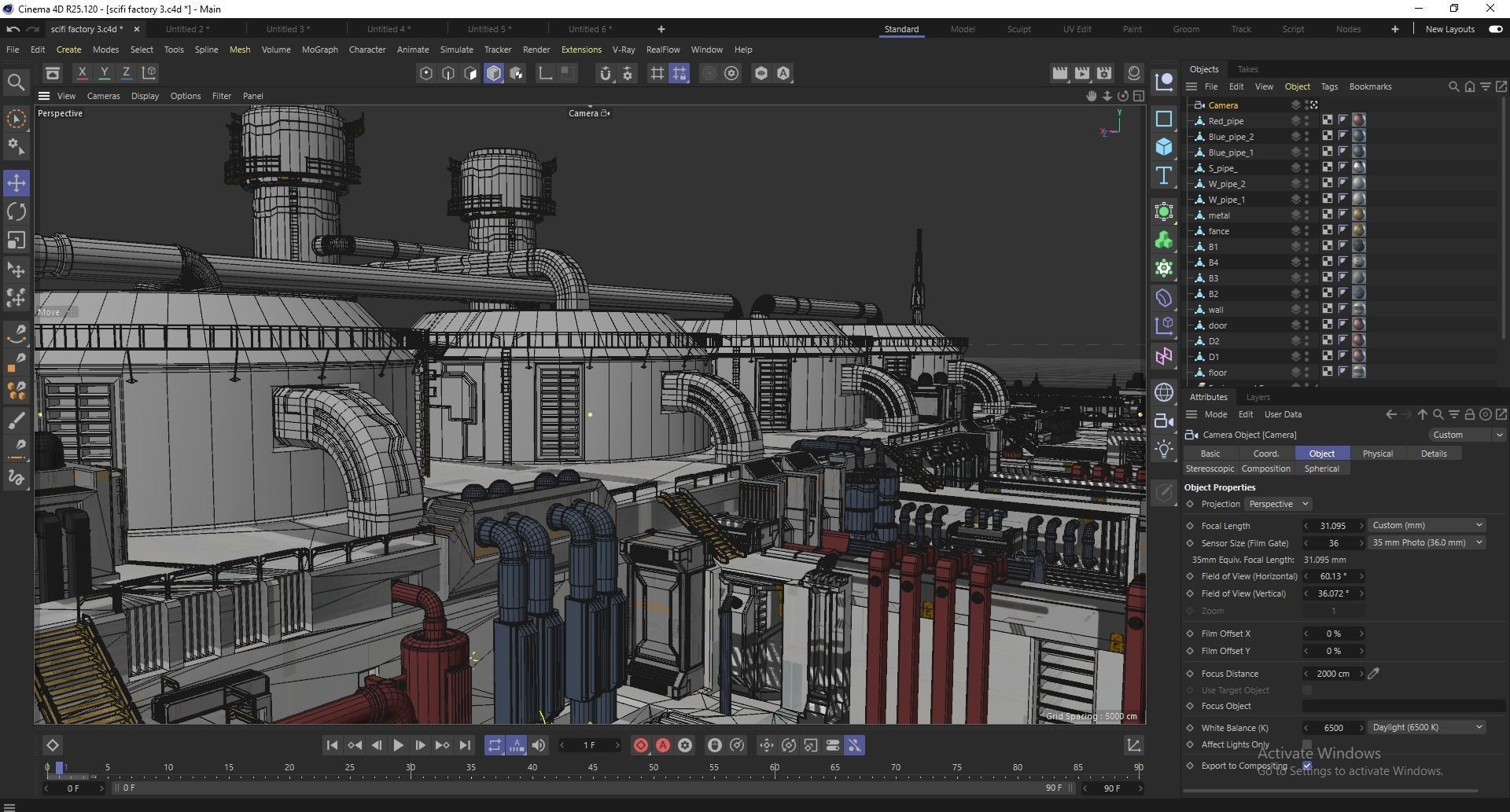This screenshot has height=812, width=1510.
Task: Increase Focal Length with right arrow
Action: pos(1361,526)
